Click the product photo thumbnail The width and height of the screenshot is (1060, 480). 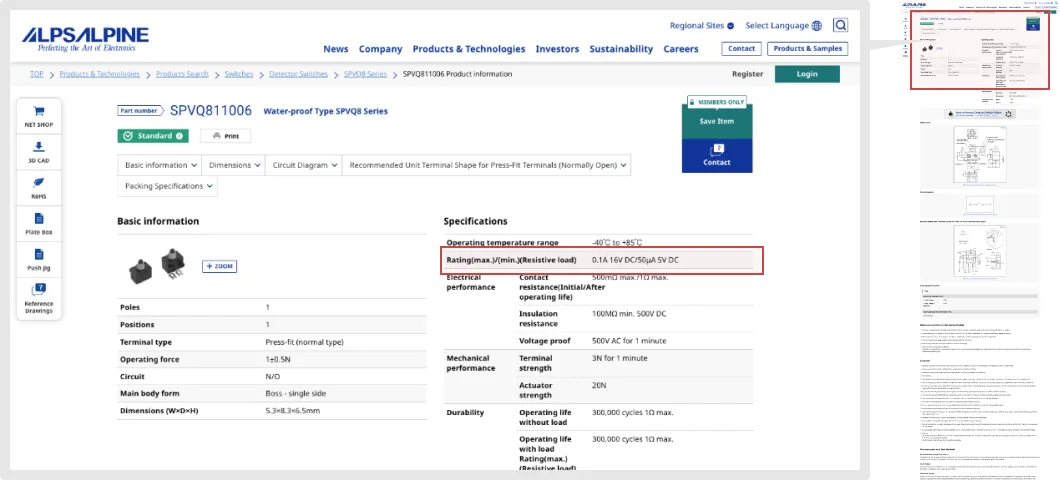(158, 267)
